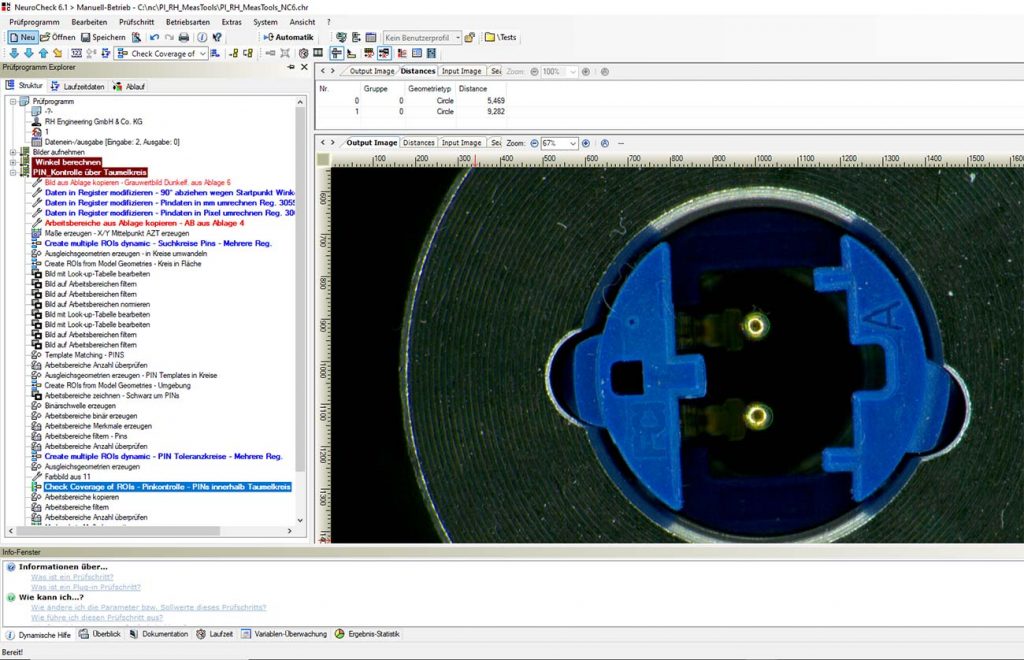
Task: Pin the Prüfprogramm Explorer panel
Action: click(291, 67)
